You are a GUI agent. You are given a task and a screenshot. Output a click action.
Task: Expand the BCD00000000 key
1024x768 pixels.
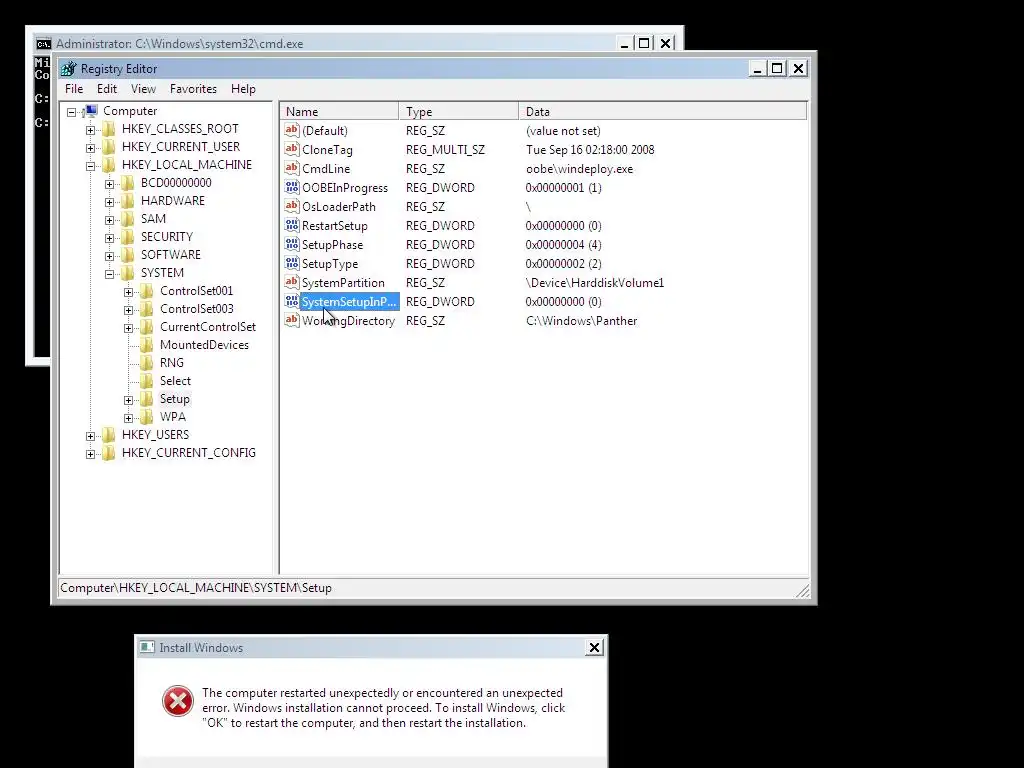[x=109, y=184]
